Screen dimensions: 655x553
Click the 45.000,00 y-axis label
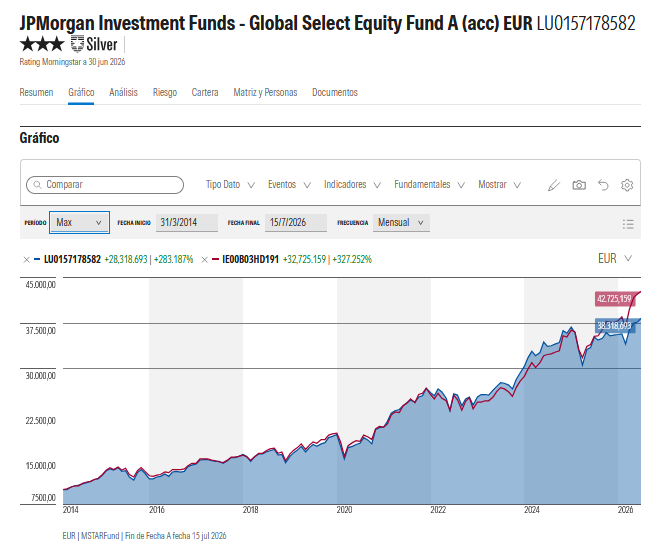[41, 285]
